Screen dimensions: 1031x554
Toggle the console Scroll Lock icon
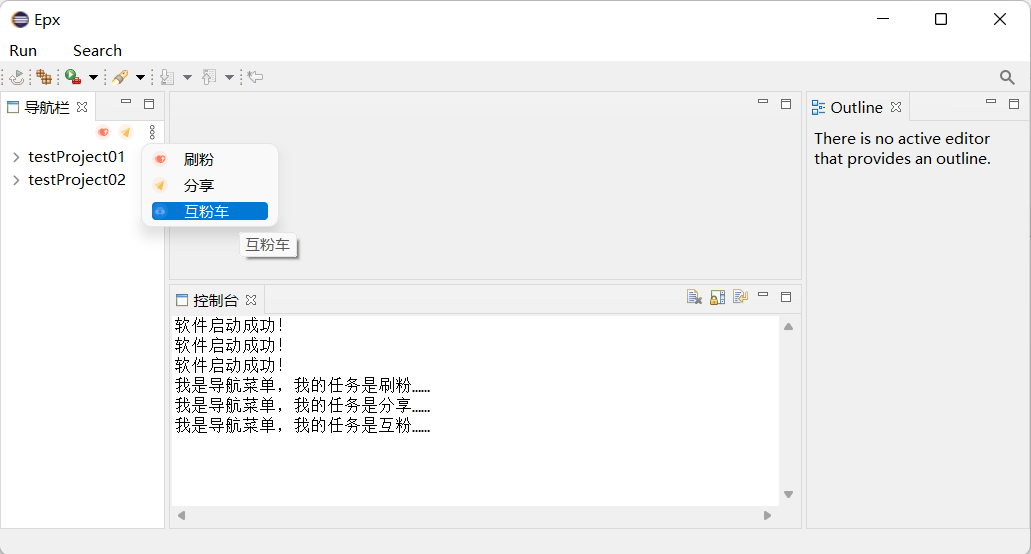coord(717,297)
